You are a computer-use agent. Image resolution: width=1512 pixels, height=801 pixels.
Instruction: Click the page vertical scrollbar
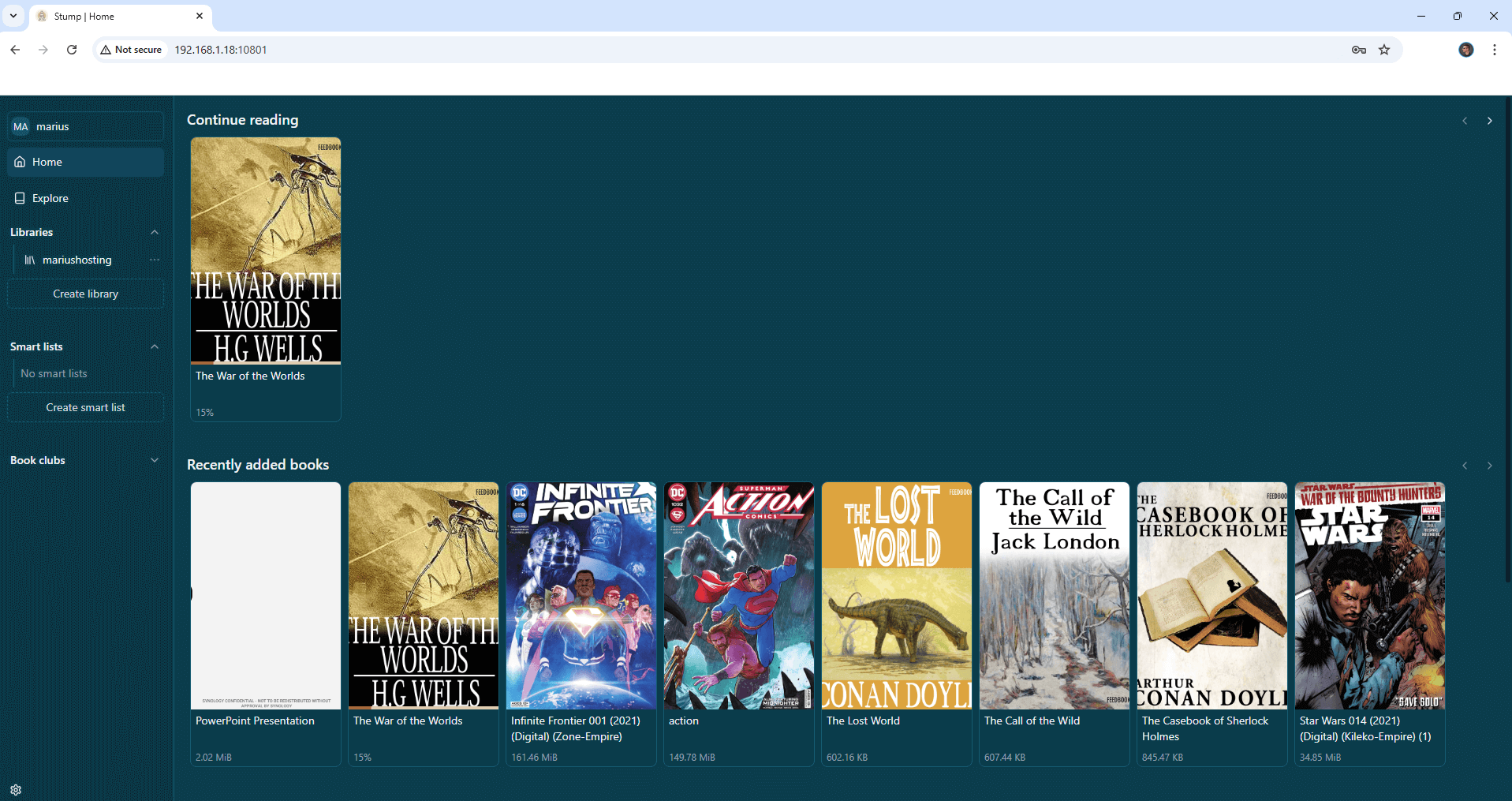(1507, 339)
